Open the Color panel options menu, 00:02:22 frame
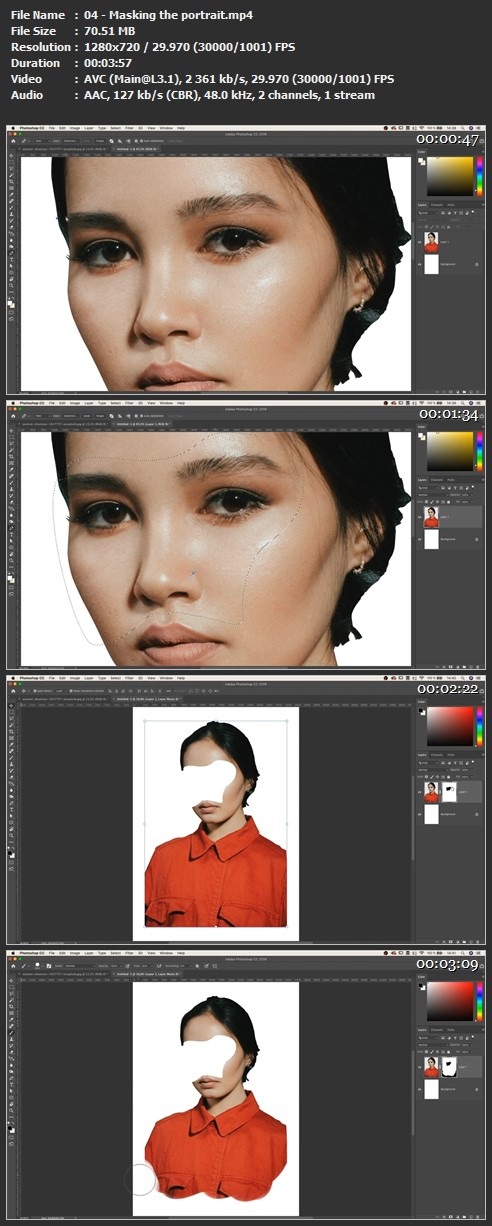The width and height of the screenshot is (492, 1226). (x=483, y=701)
